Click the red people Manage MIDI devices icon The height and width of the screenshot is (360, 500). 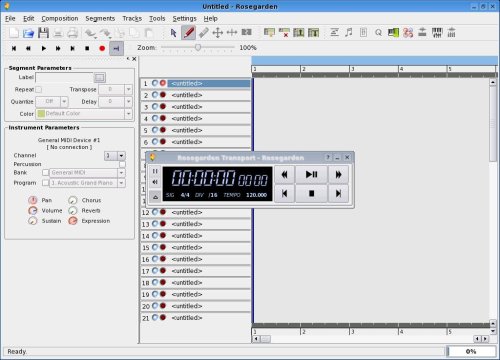tap(408, 33)
